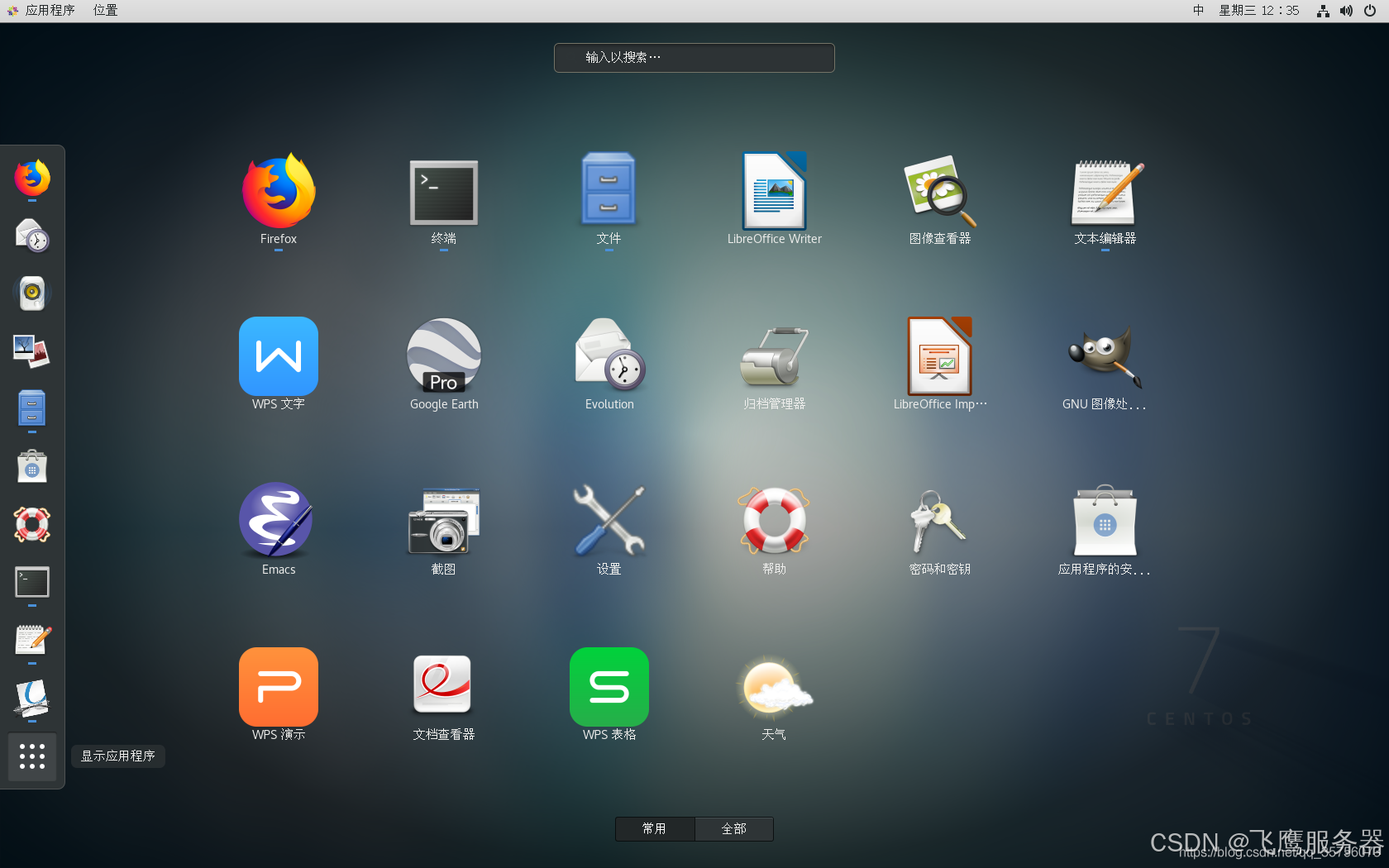Open the 应用程序 menu in top bar
This screenshot has width=1389, height=868.
click(x=41, y=11)
